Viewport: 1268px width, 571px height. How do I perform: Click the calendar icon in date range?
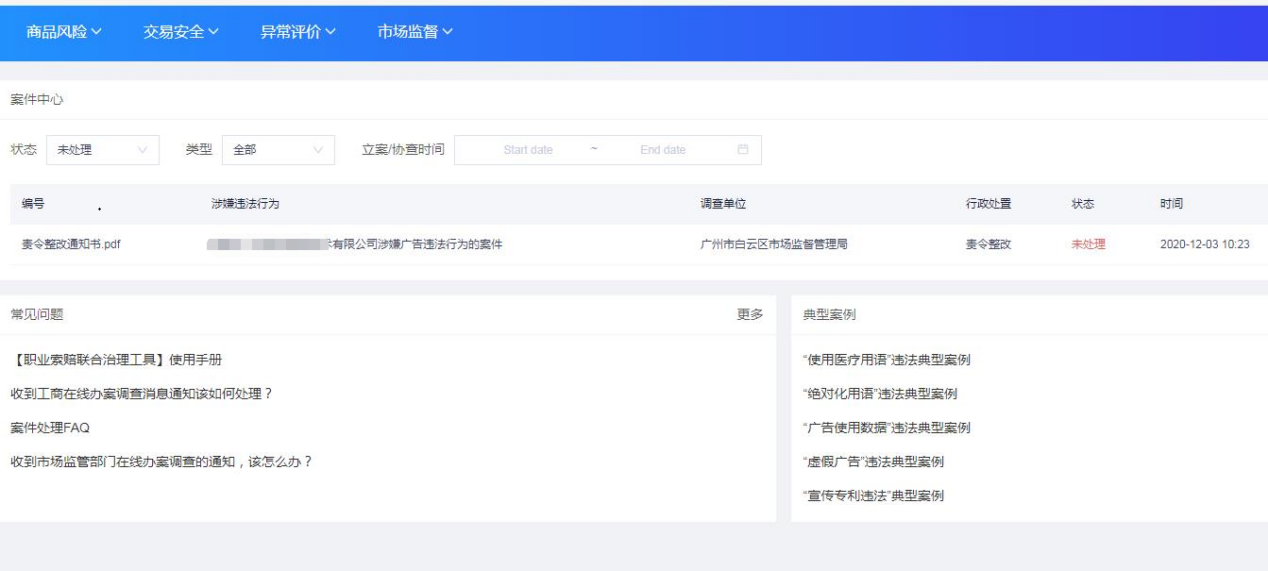(743, 150)
